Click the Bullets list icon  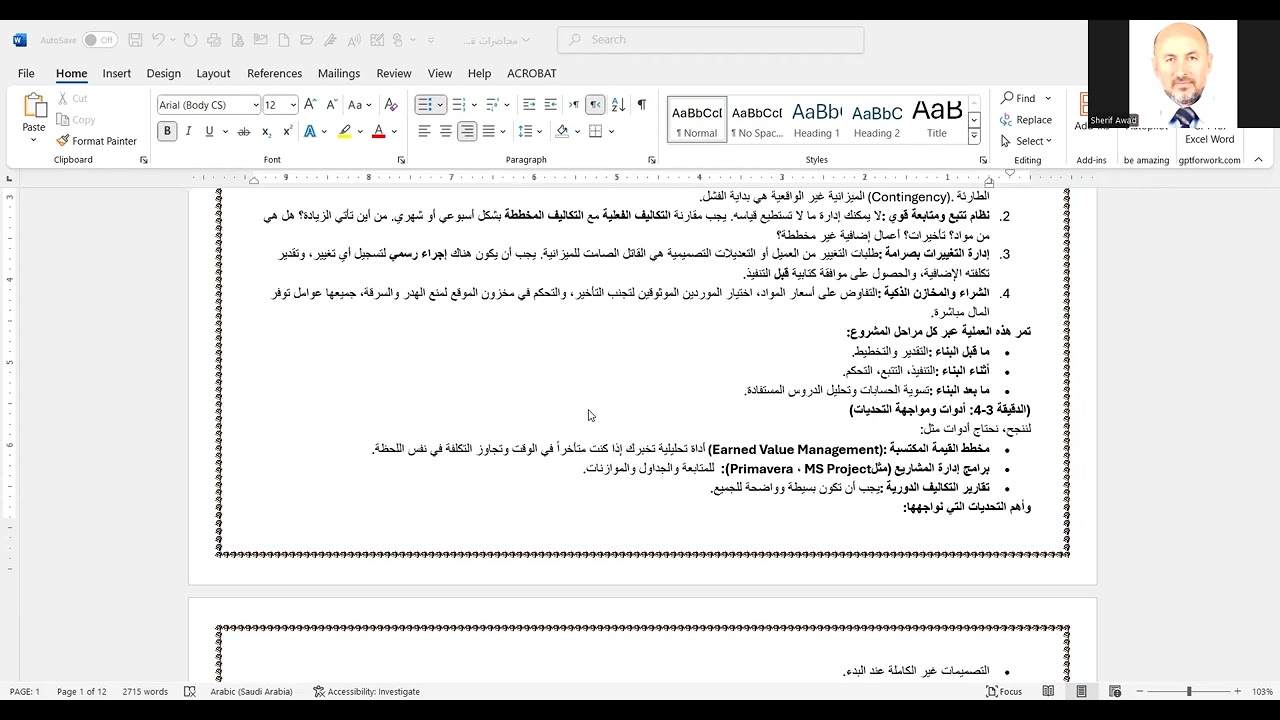(424, 105)
